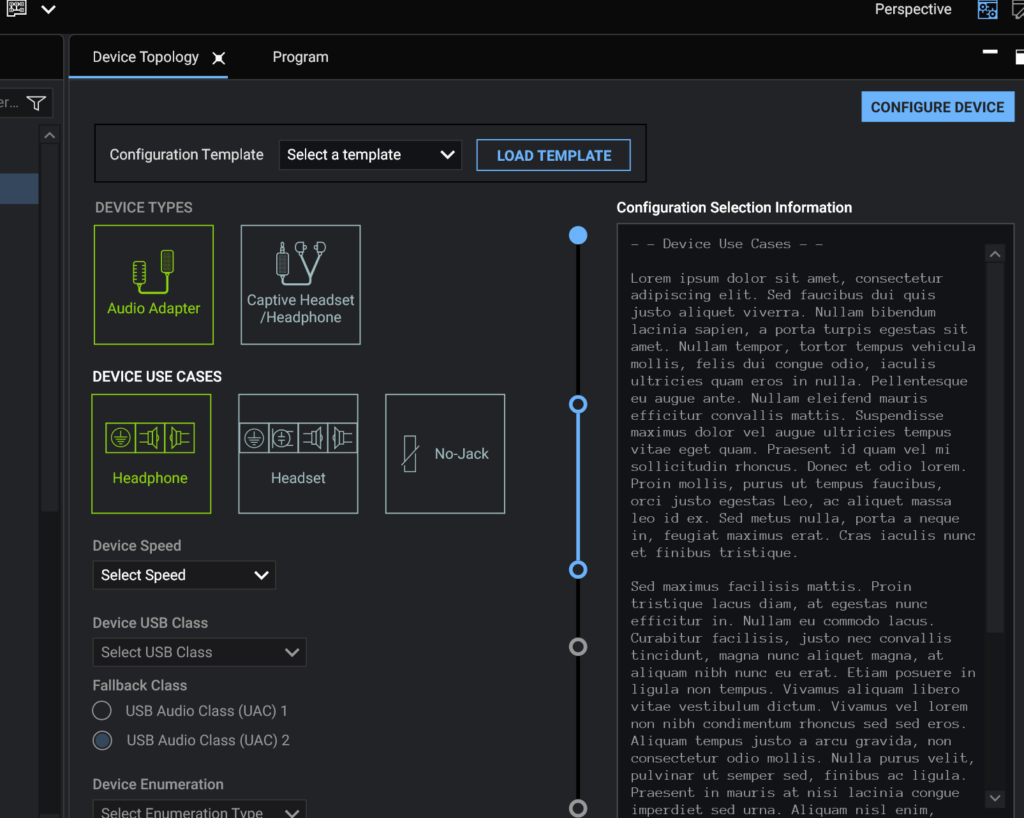
Task: Click the Device Enumeration label
Action: 158,784
